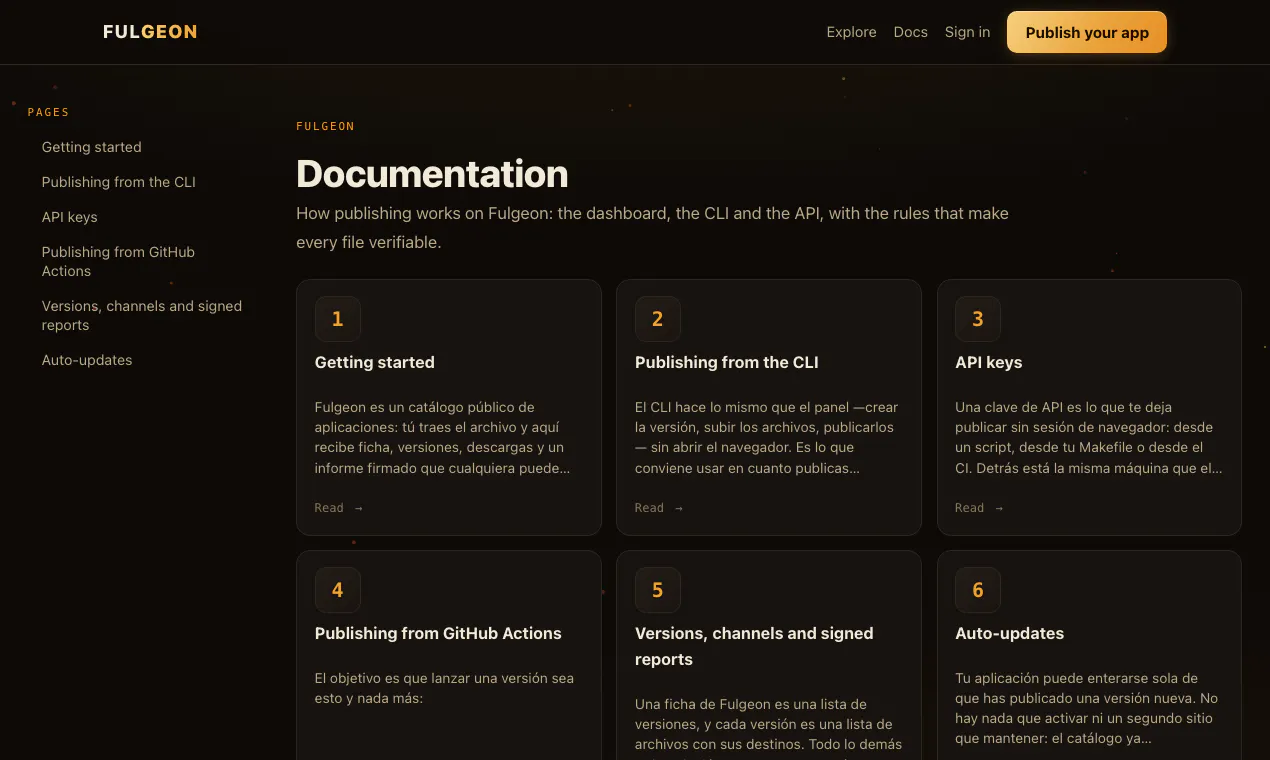Viewport: 1270px width, 760px height.
Task: Click the text starting 'Fulgeon es un catálogo público'
Action: point(442,437)
